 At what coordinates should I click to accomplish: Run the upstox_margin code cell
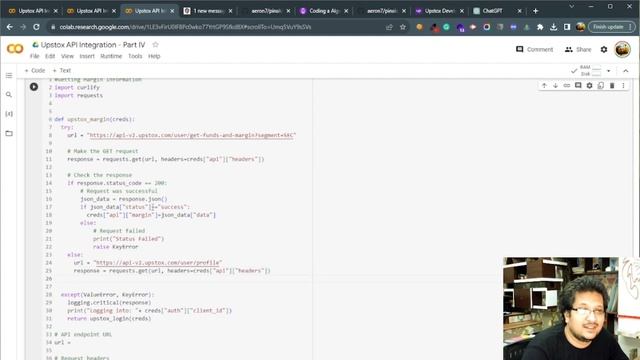coord(34,87)
